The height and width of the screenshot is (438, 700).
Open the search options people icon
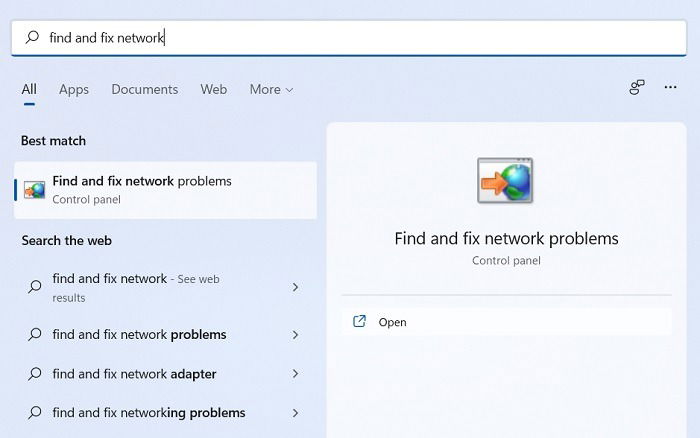pos(637,88)
